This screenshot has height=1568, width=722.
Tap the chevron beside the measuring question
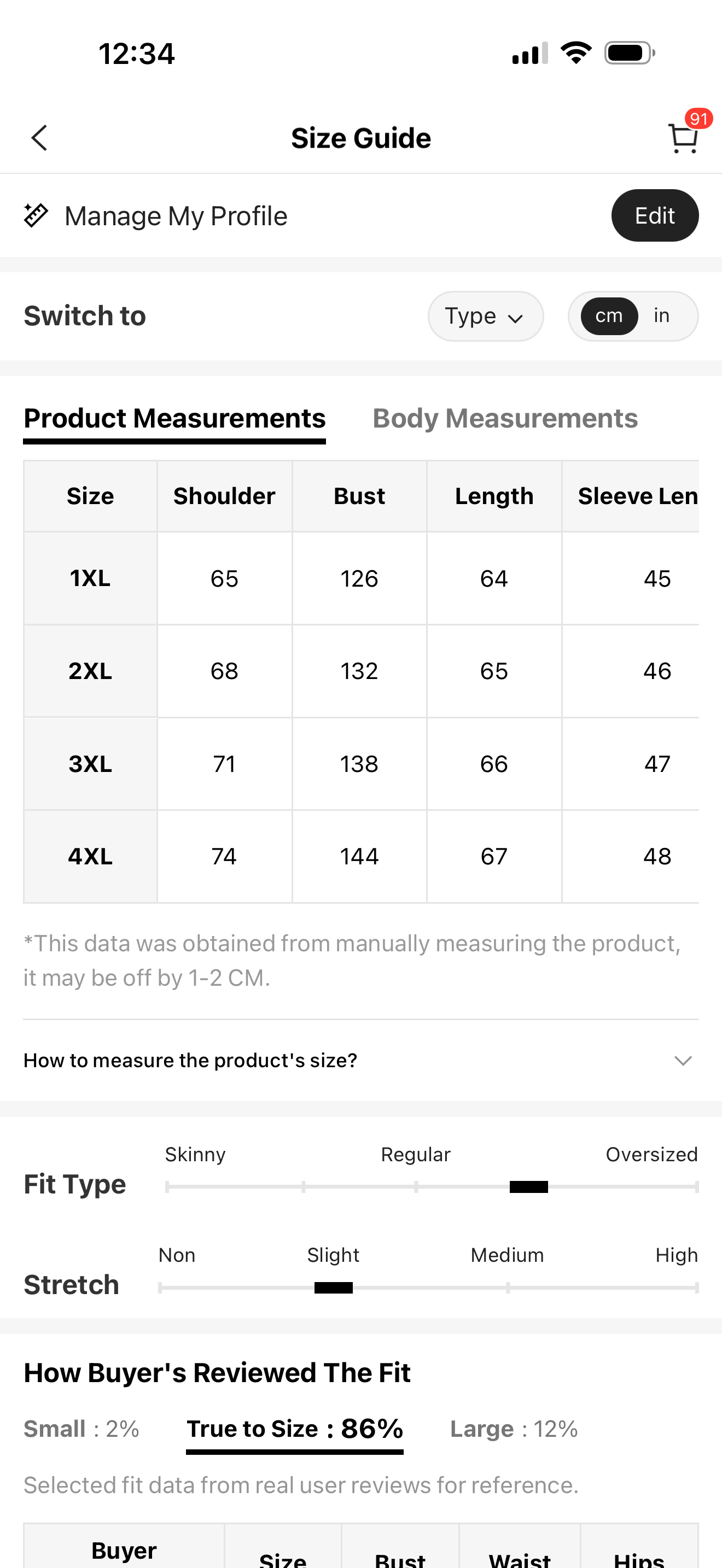683,1061
